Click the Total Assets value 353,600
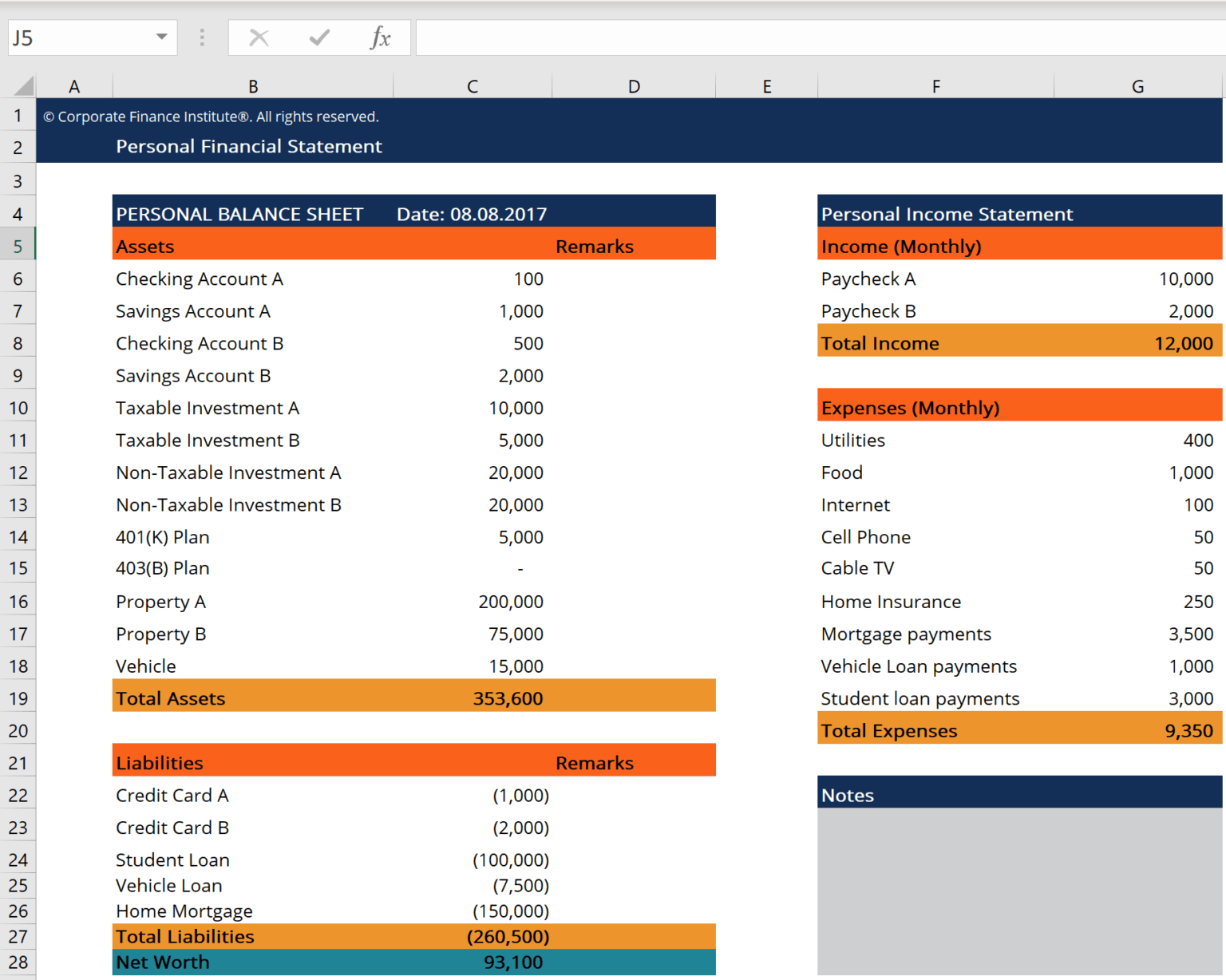The image size is (1226, 980). click(508, 698)
